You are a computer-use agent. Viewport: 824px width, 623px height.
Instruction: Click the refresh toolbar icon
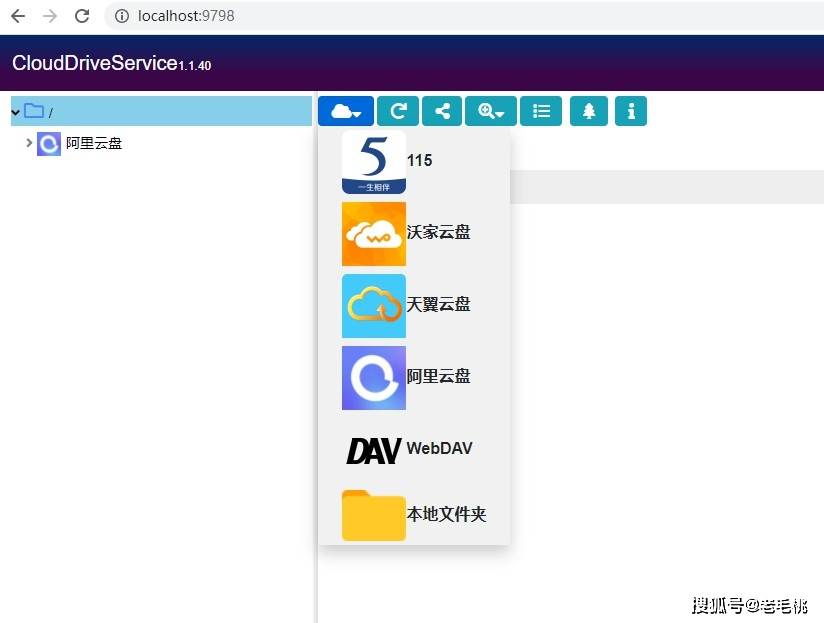pyautogui.click(x=398, y=111)
